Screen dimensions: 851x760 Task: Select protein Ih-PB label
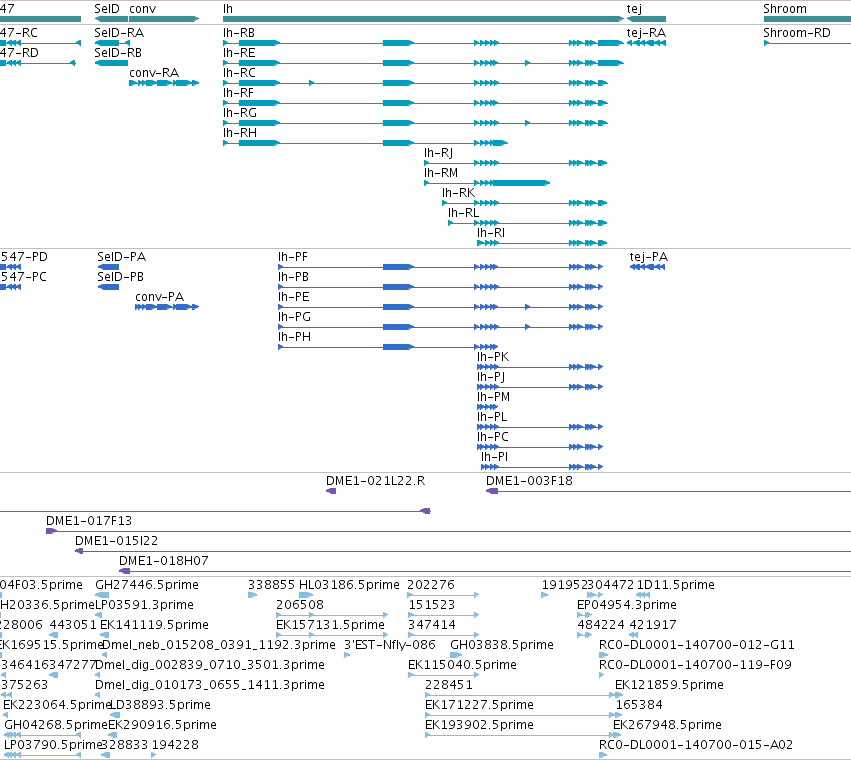click(293, 277)
